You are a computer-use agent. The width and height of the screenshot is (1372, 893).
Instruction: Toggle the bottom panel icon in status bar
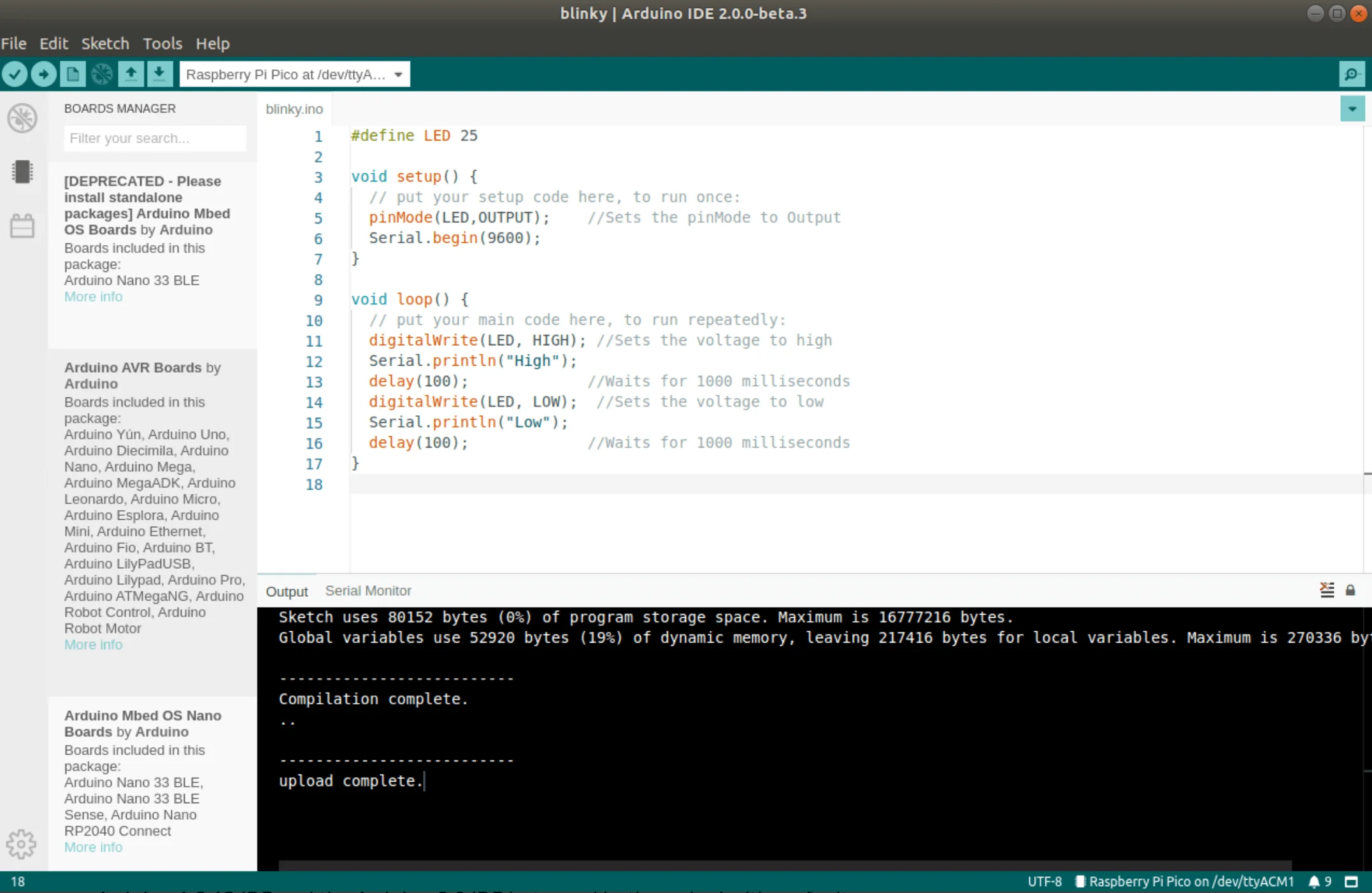1351,882
